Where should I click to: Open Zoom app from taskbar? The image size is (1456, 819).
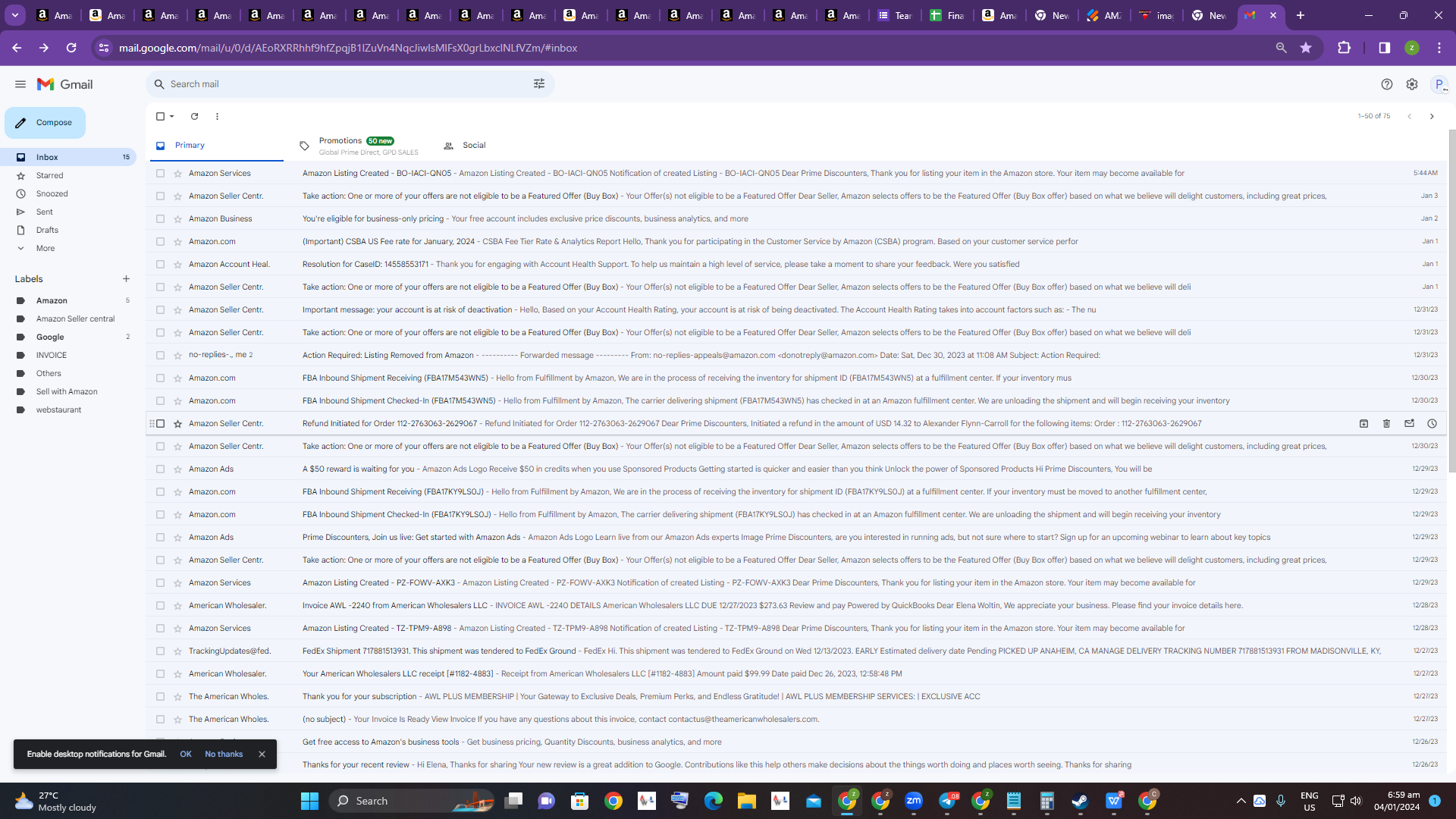pyautogui.click(x=914, y=801)
